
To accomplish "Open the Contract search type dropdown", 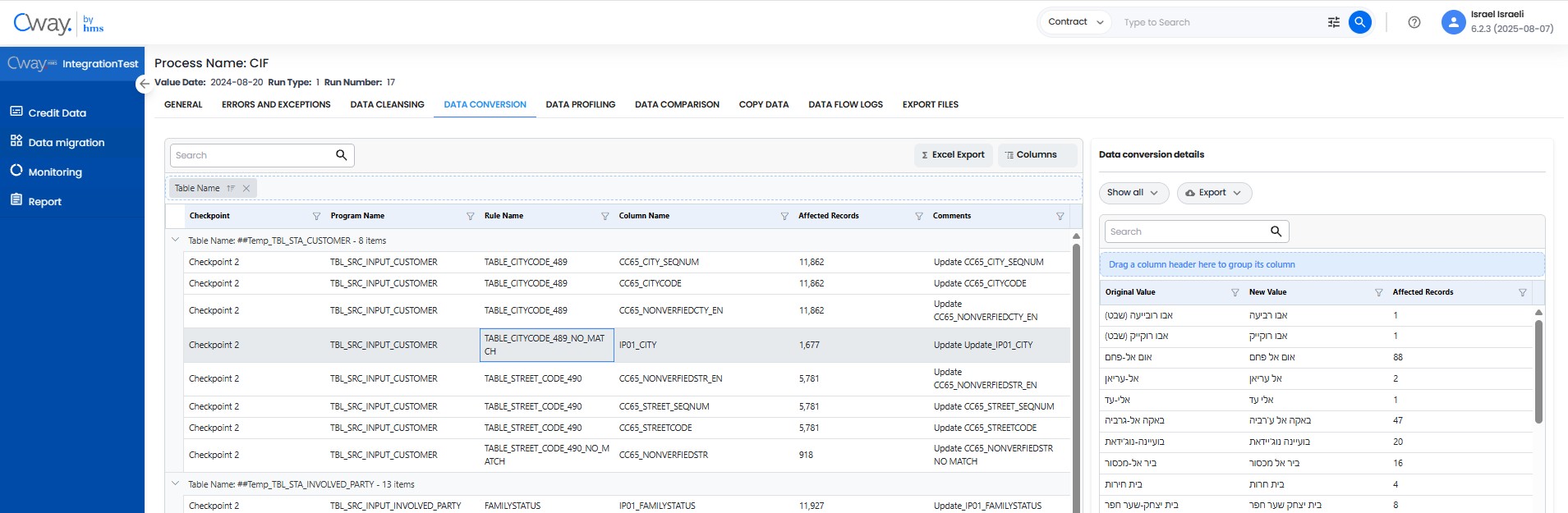I will coord(1075,22).
